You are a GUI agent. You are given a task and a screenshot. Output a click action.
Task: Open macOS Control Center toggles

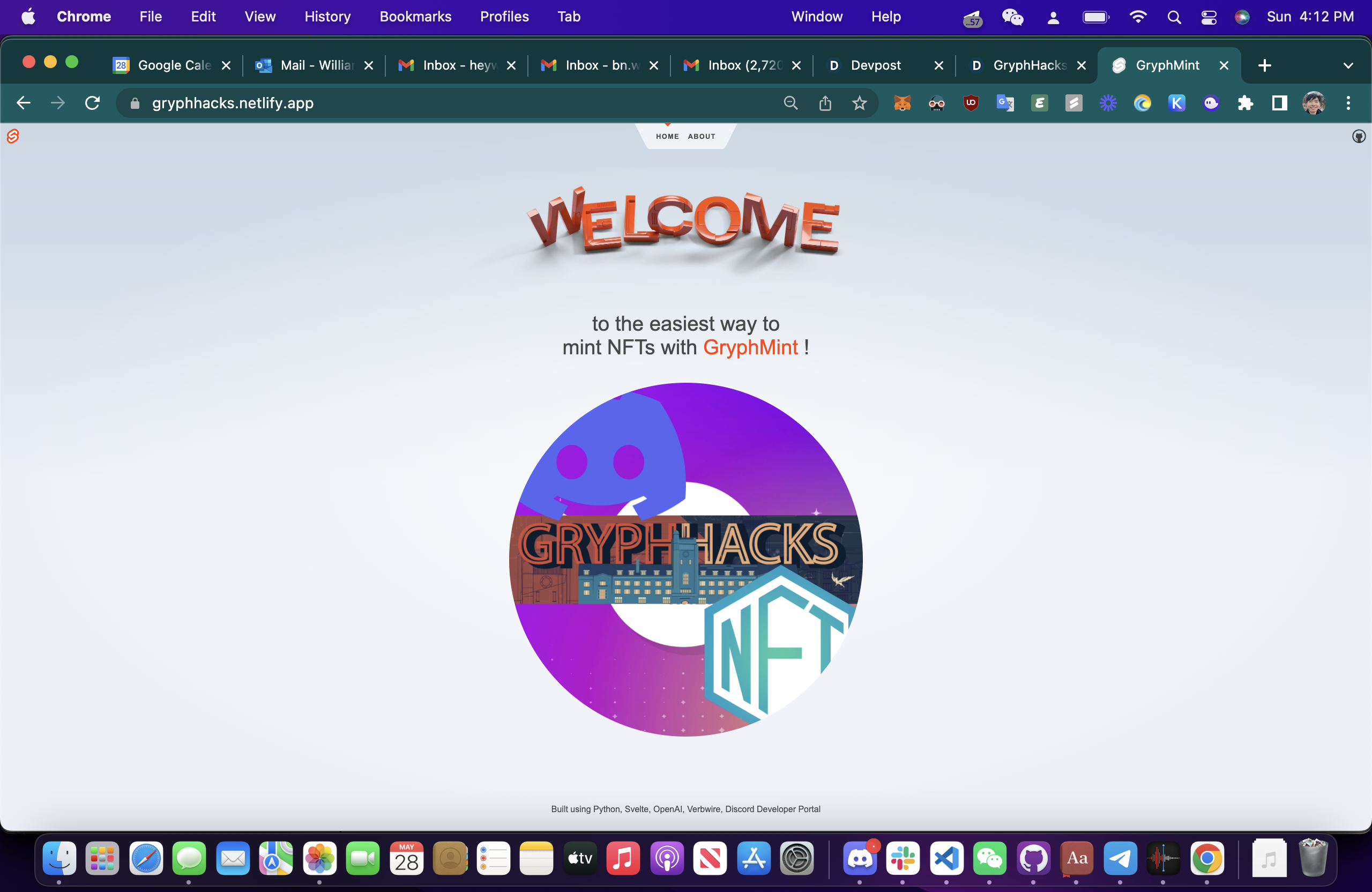click(1209, 17)
